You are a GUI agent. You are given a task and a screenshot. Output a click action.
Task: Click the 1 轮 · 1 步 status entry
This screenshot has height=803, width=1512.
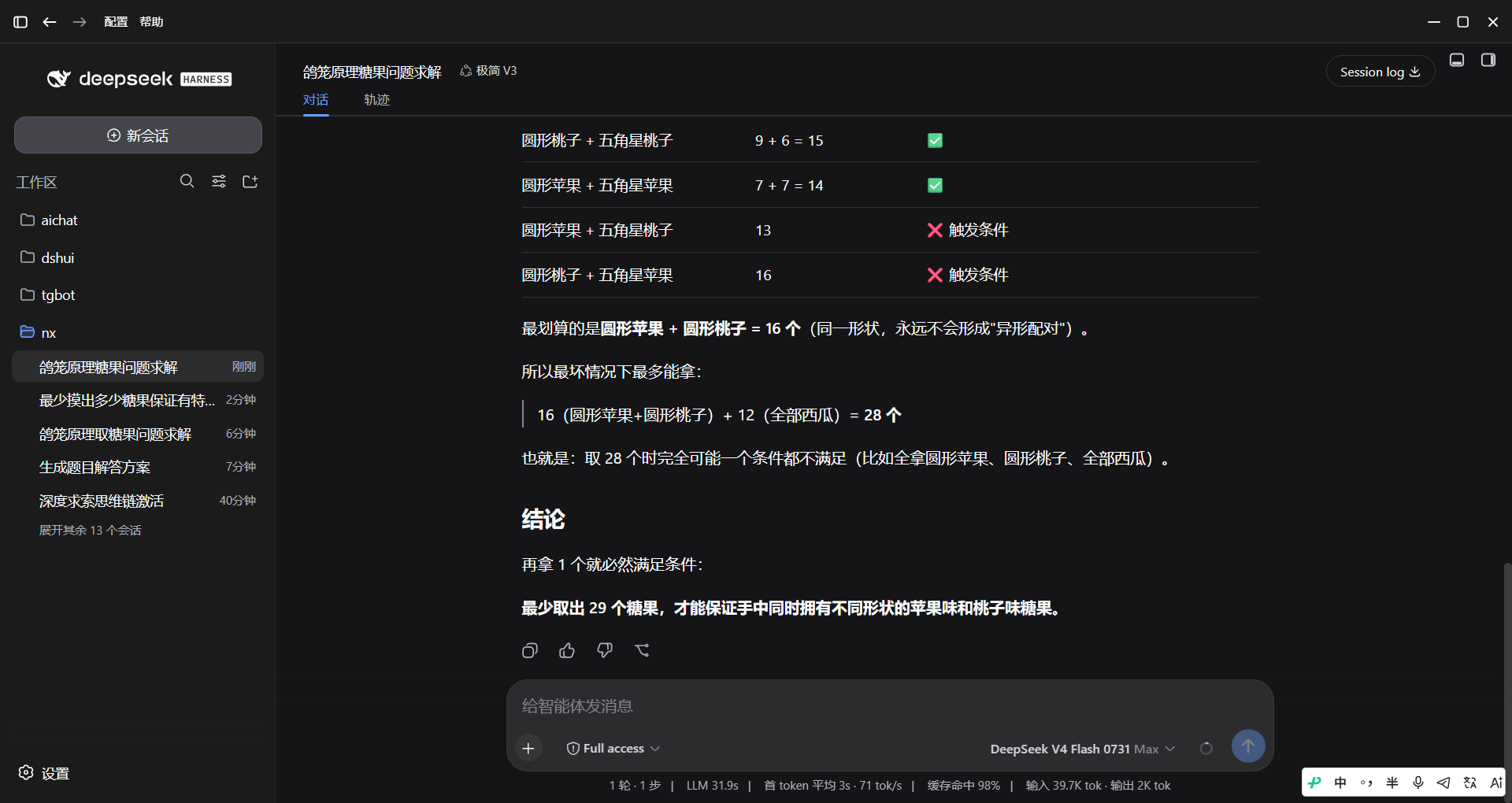click(635, 786)
